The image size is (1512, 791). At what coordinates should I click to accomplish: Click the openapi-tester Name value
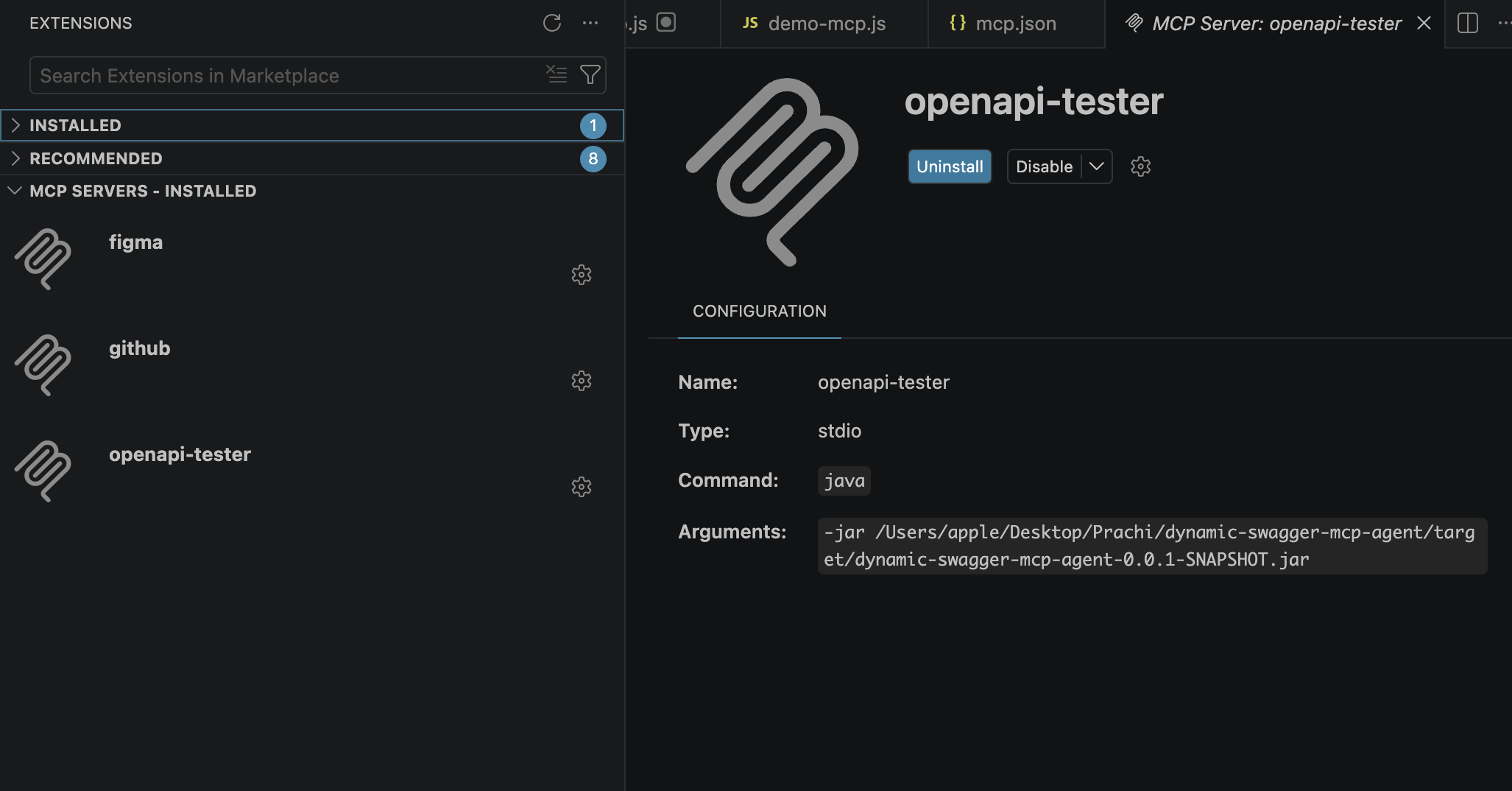tap(883, 382)
